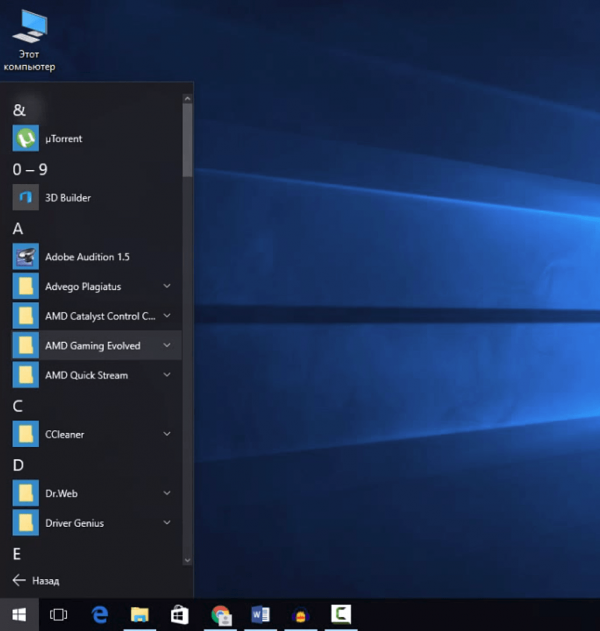Launch Microsoft Edge from the taskbar
Image resolution: width=600 pixels, height=631 pixels.
point(99,615)
